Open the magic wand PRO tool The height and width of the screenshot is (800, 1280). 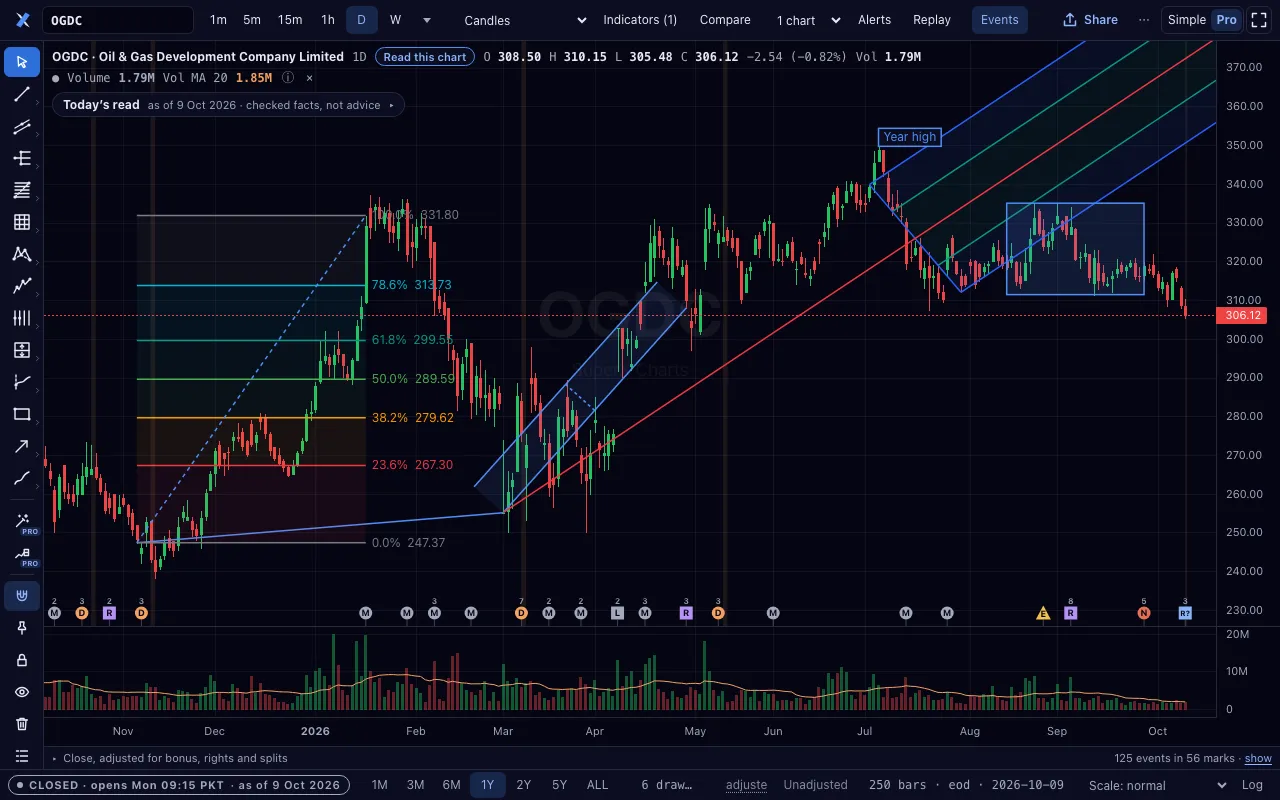click(22, 522)
